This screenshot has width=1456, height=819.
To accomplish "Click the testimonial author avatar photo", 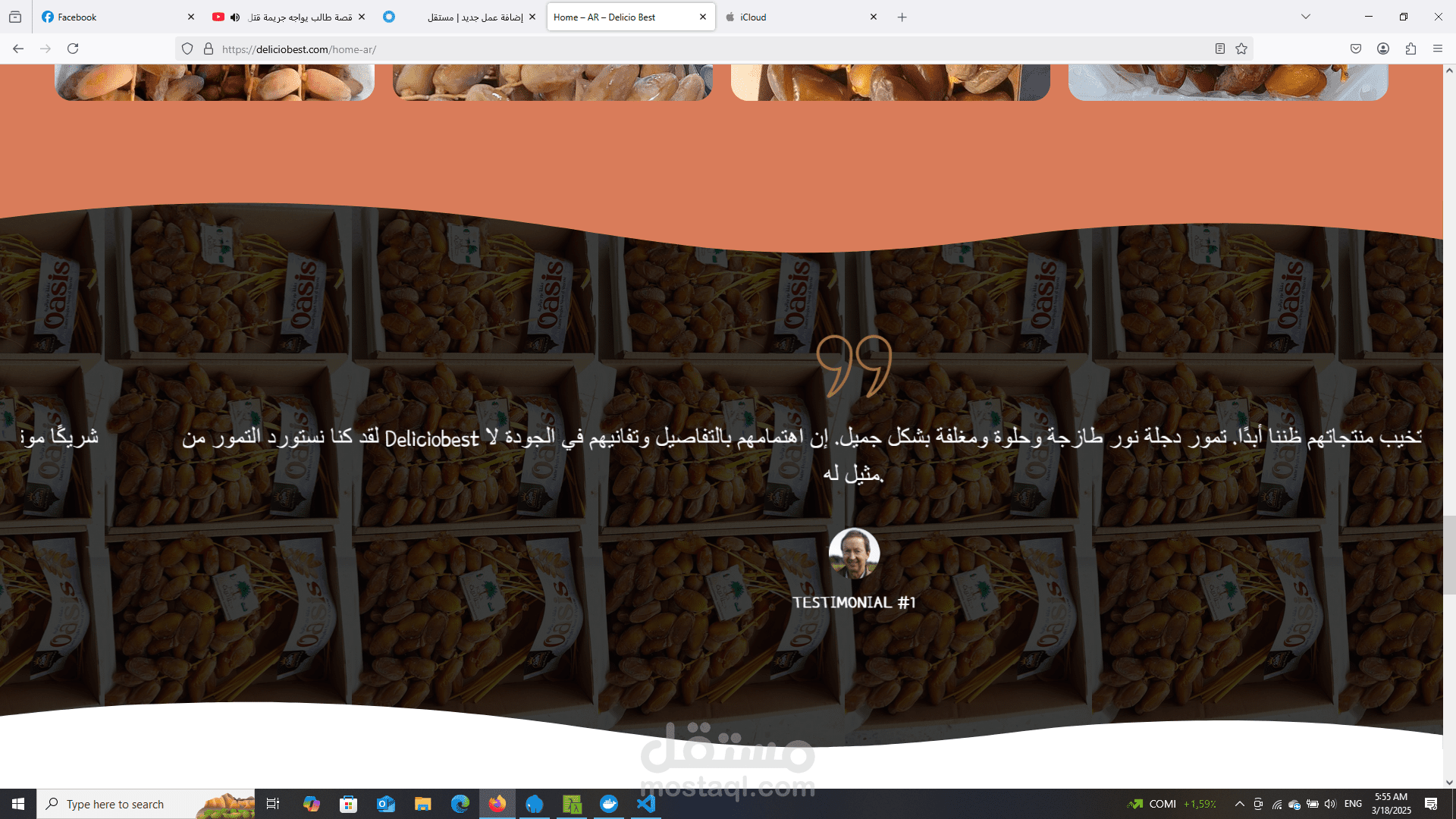I will [x=854, y=554].
